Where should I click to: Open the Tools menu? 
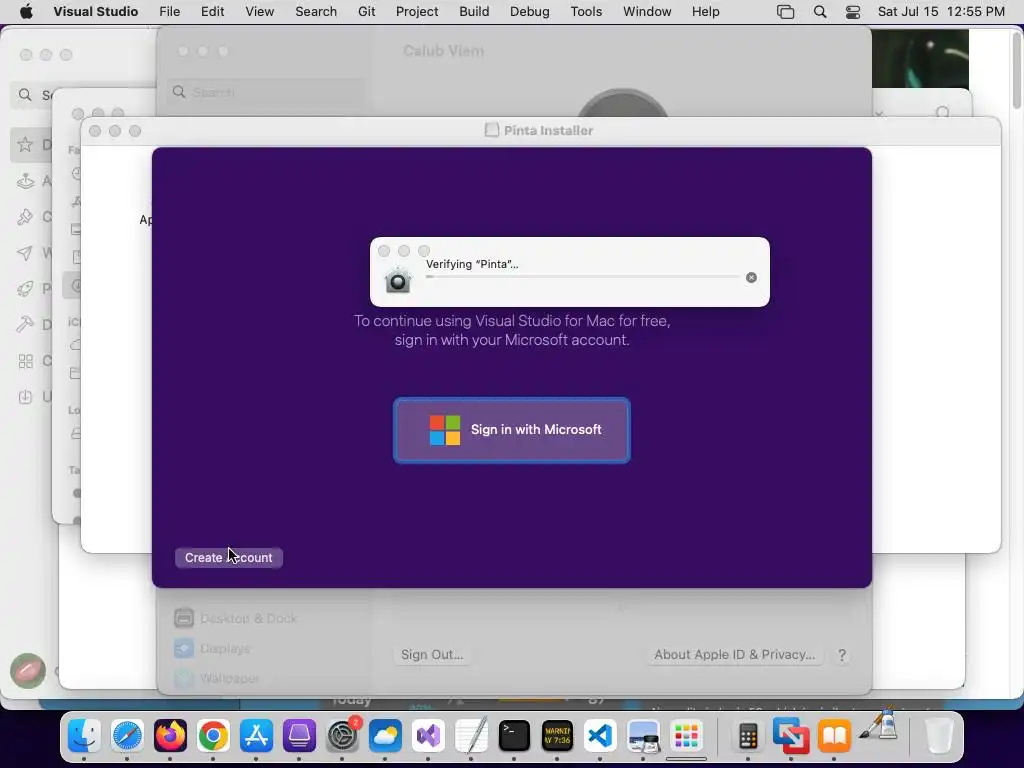(x=586, y=12)
